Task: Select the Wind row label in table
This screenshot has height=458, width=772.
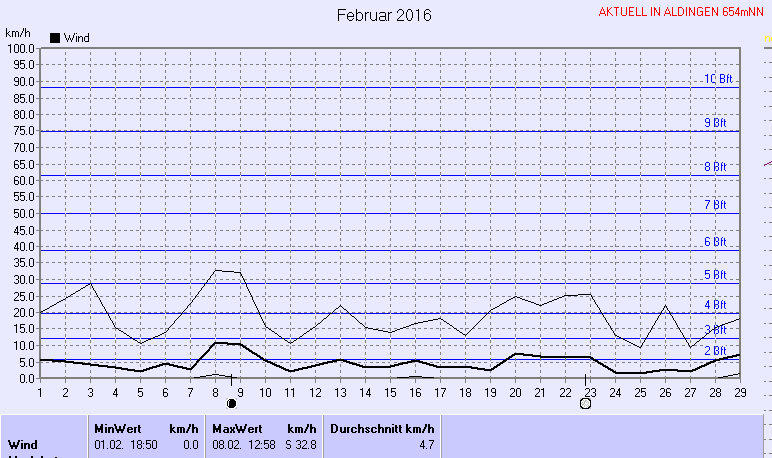Action: (x=24, y=444)
